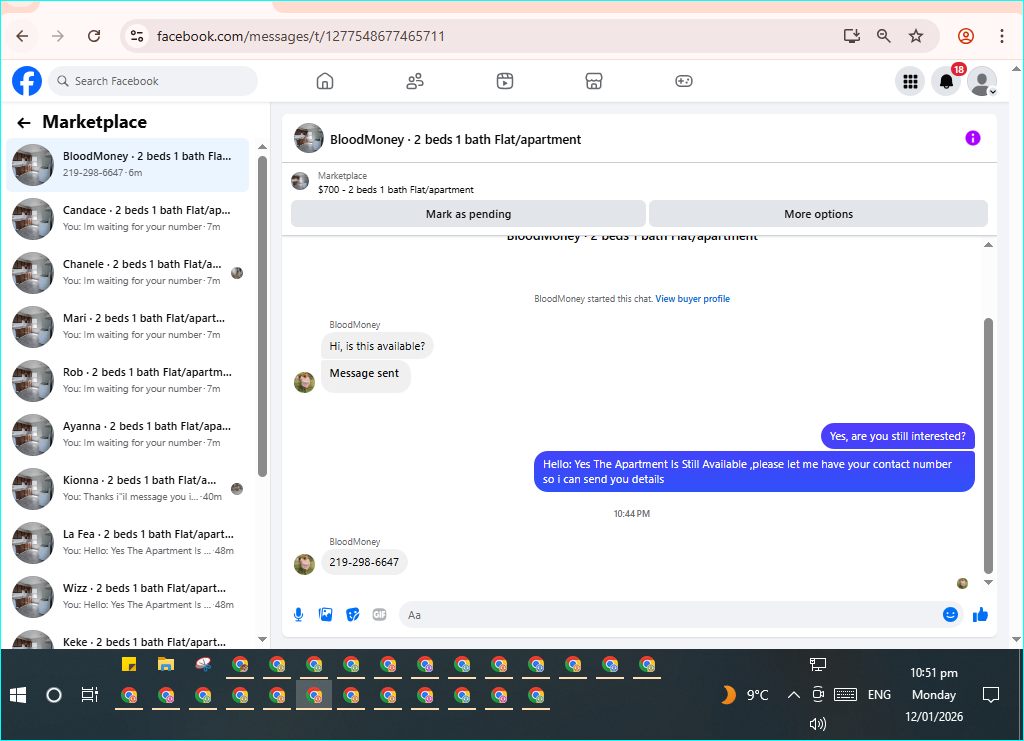Open the $700 listing link in chat header
This screenshot has width=1024, height=741.
click(396, 189)
